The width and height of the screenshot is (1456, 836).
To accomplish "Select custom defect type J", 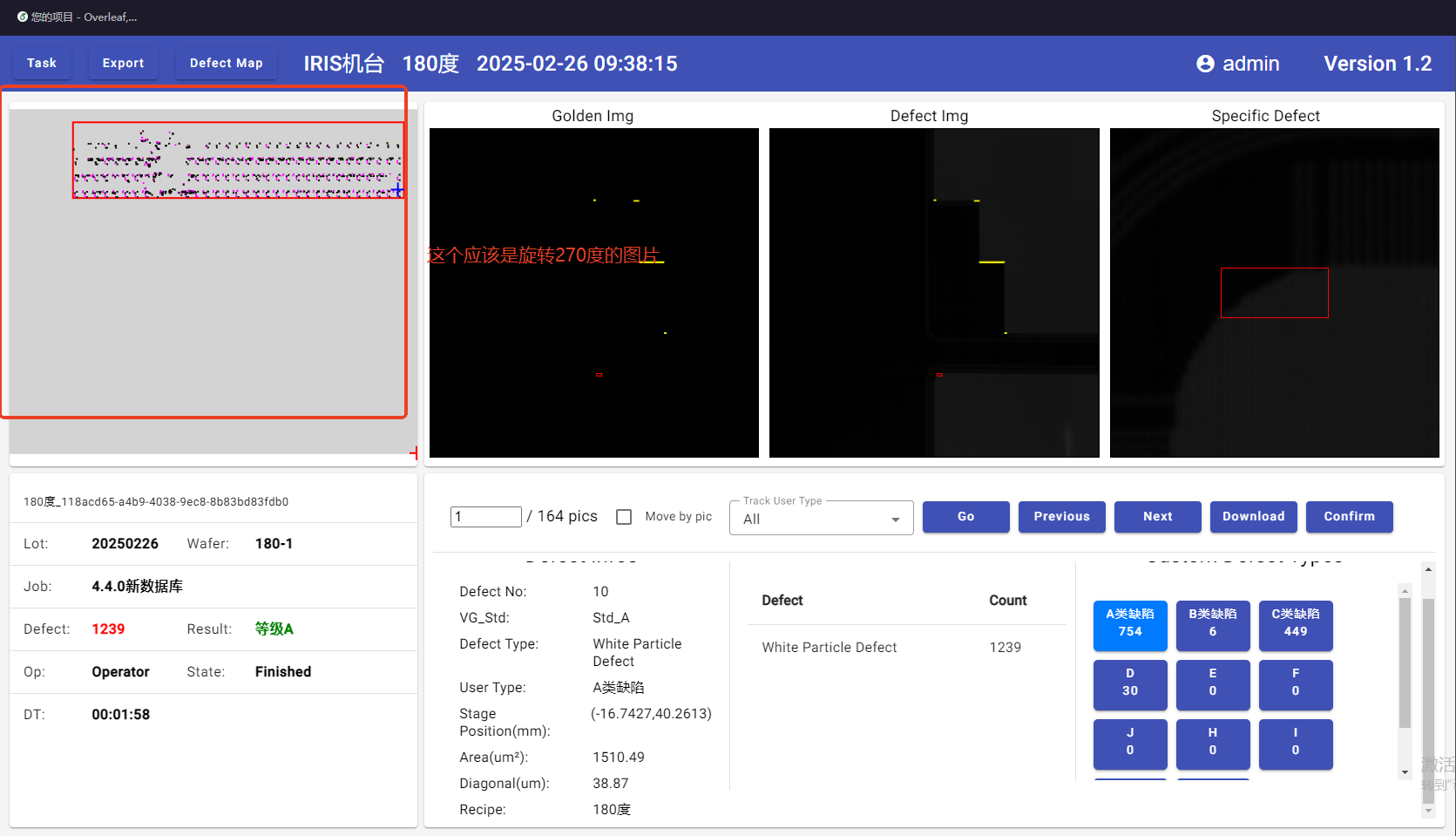I will pyautogui.click(x=1130, y=744).
